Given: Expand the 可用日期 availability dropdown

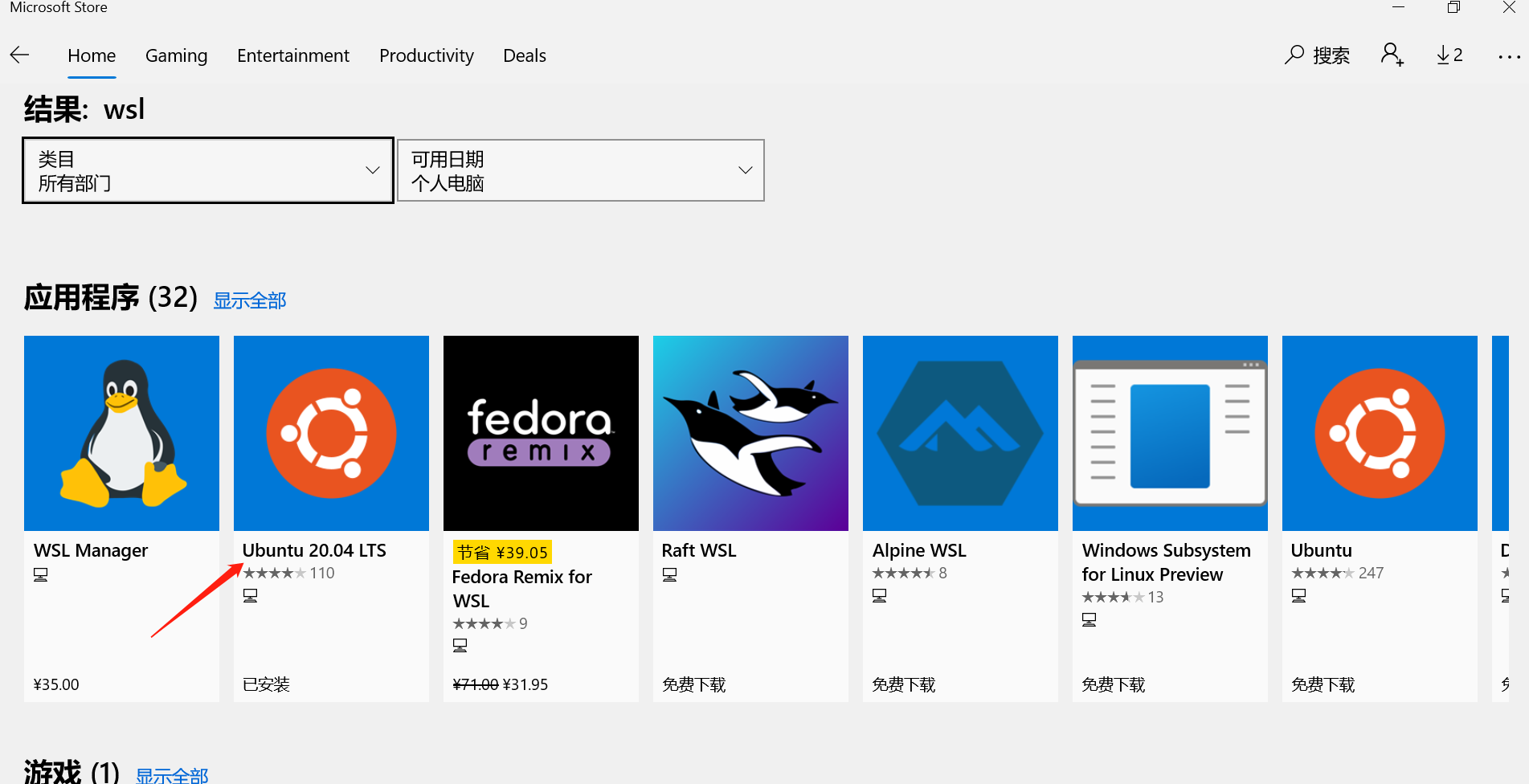Looking at the screenshot, I should (581, 170).
